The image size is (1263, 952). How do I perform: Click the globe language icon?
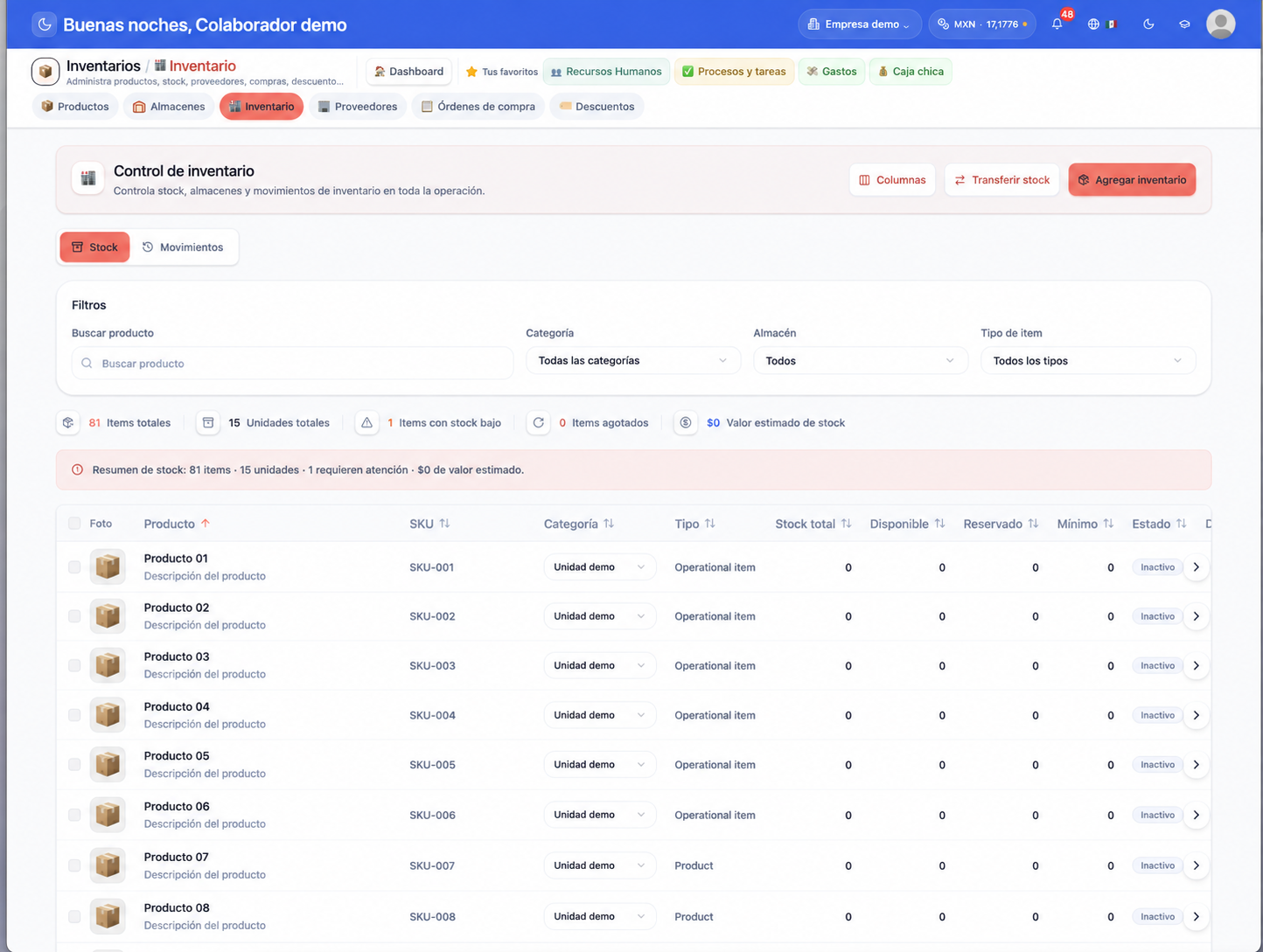pos(1093,24)
